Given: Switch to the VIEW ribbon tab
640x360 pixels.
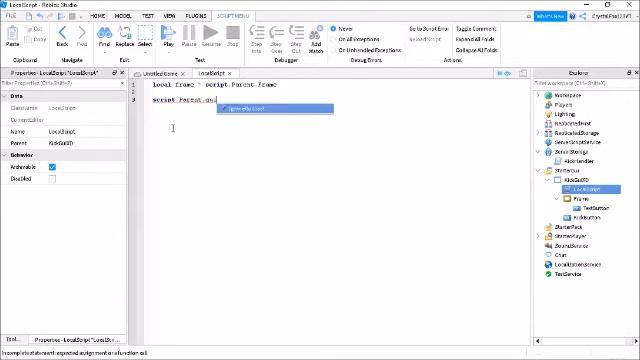Looking at the screenshot, I should [x=169, y=16].
